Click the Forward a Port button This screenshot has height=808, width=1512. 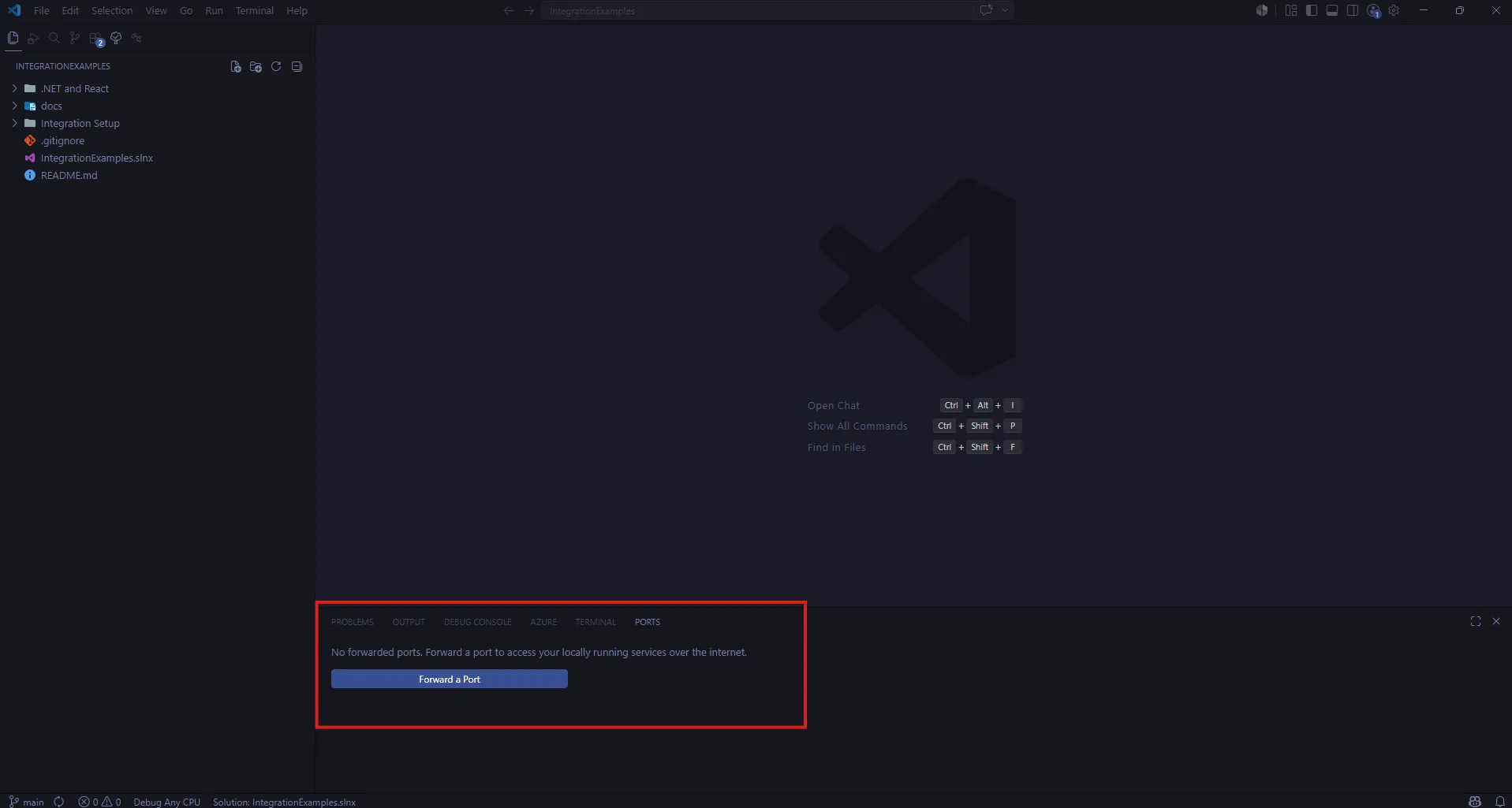tap(450, 679)
